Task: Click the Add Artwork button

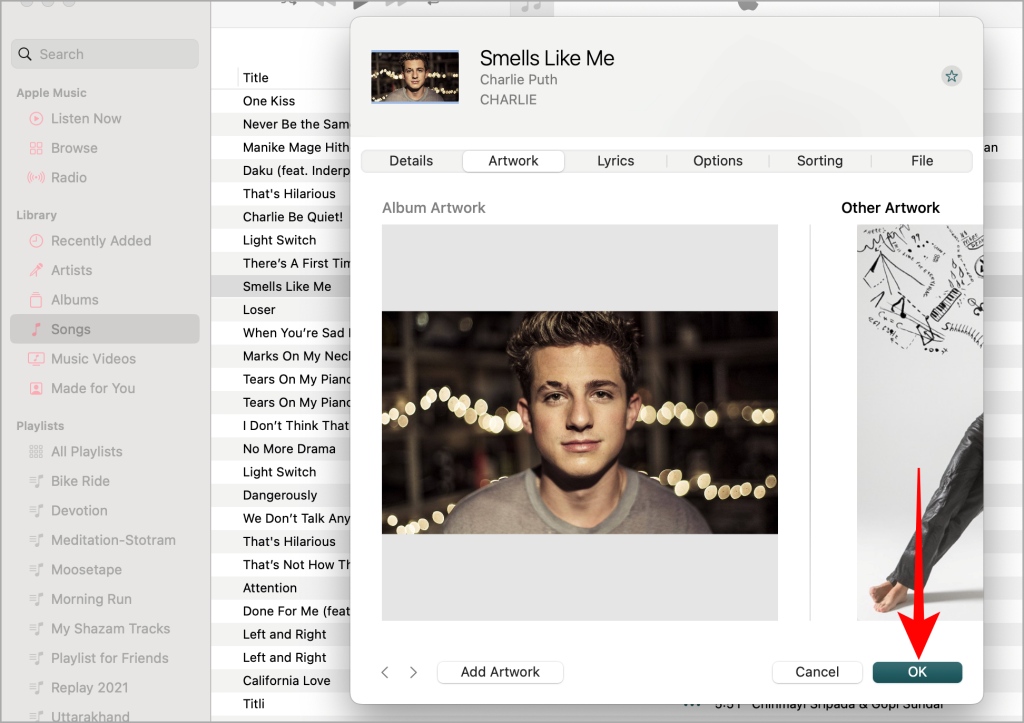Action: pos(500,672)
